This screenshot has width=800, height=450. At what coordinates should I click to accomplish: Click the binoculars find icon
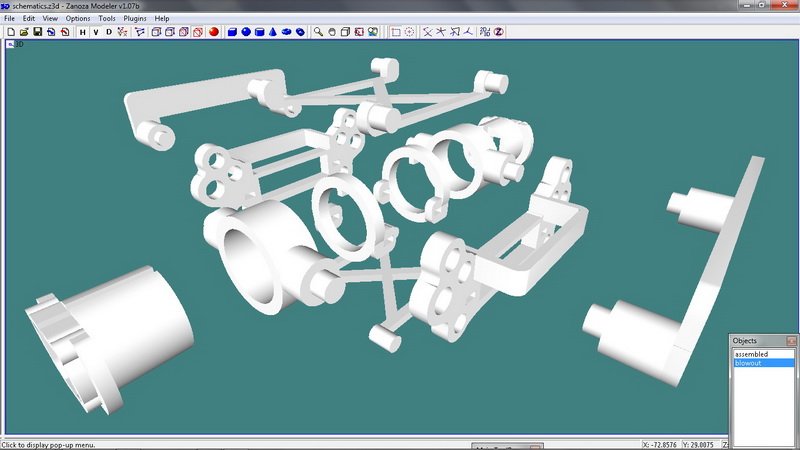click(x=372, y=32)
